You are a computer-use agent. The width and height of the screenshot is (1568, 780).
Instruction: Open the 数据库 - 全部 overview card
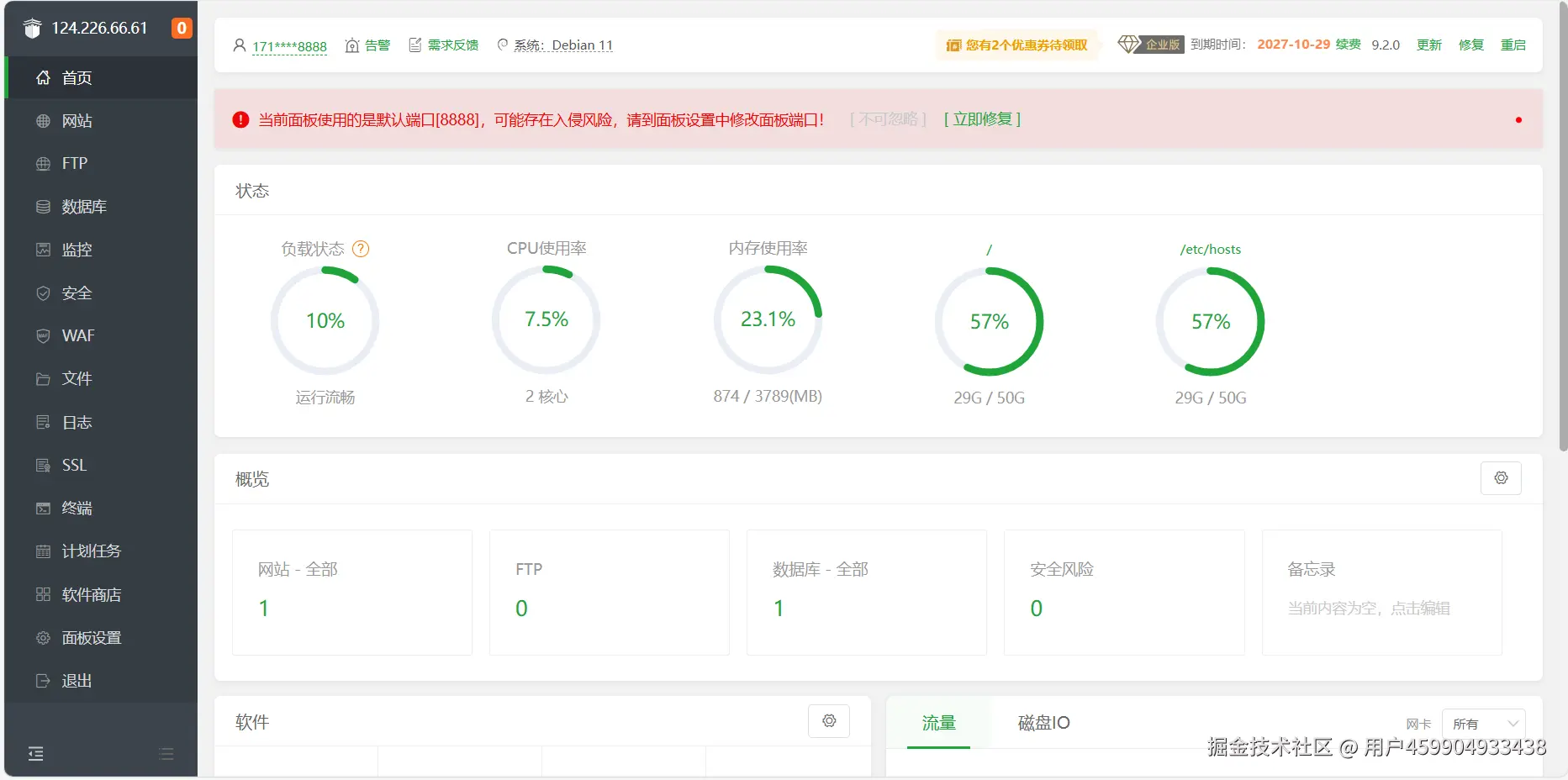[867, 593]
